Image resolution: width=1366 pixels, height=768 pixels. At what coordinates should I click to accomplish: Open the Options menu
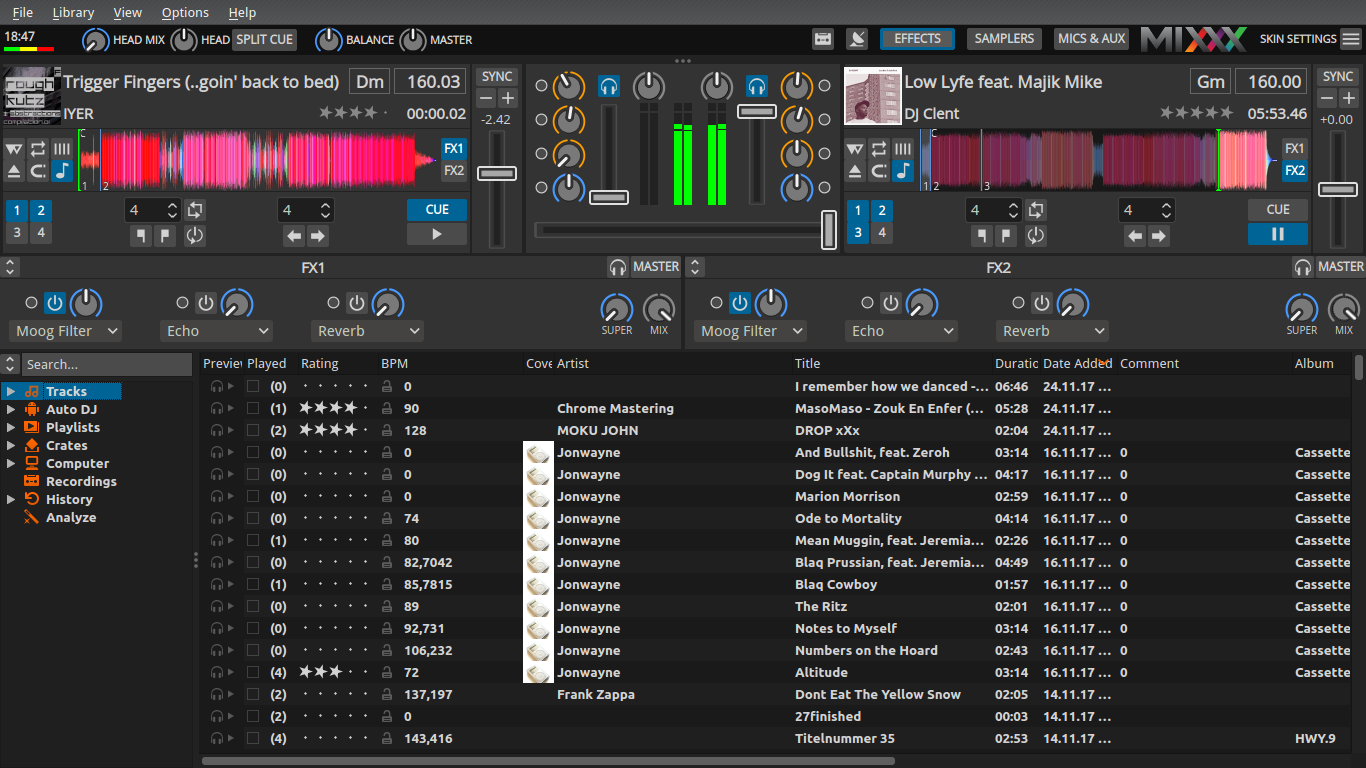pos(185,12)
